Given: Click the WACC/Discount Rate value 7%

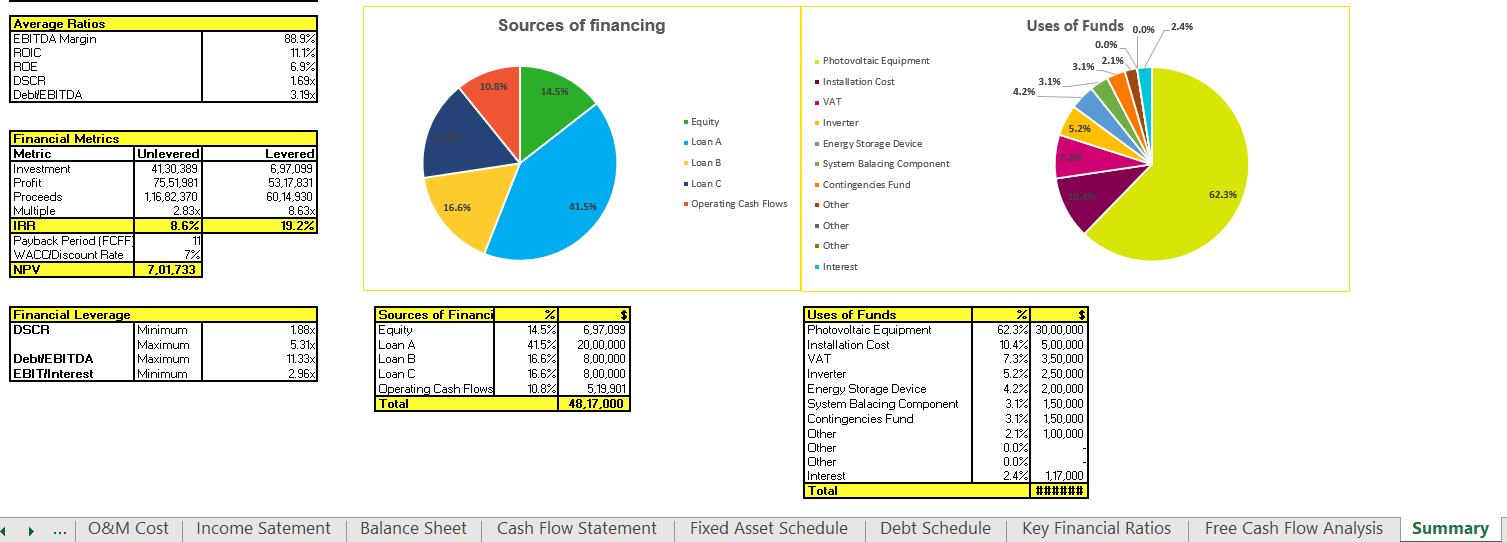Looking at the screenshot, I should point(168,255).
